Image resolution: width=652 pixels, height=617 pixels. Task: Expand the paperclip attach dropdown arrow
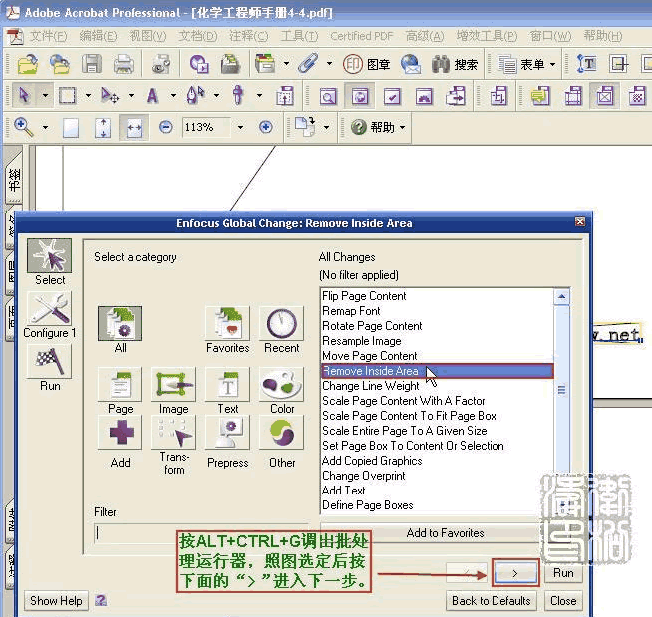click(x=329, y=64)
